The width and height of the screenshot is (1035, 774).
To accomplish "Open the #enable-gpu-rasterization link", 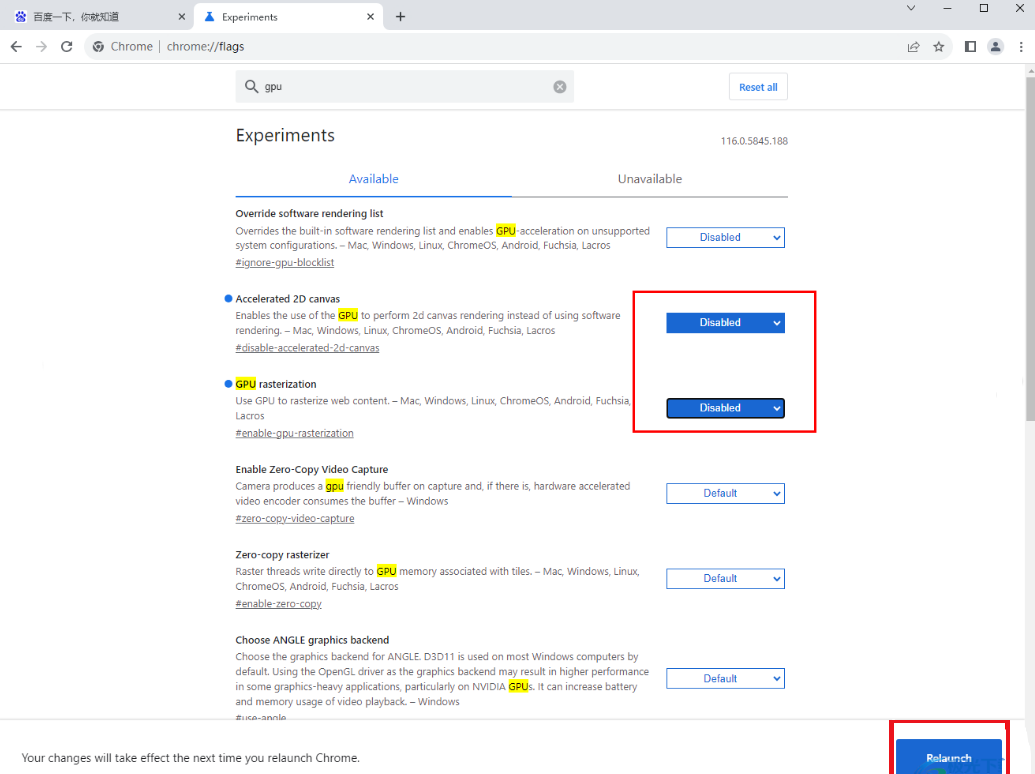I will point(294,433).
